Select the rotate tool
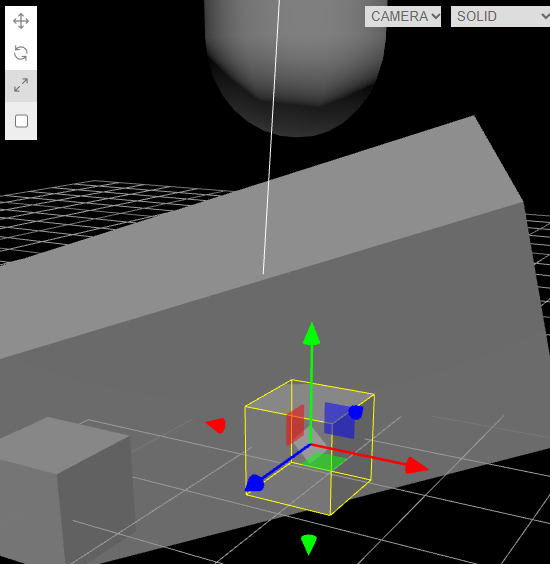Image resolution: width=550 pixels, height=564 pixels. coord(21,53)
